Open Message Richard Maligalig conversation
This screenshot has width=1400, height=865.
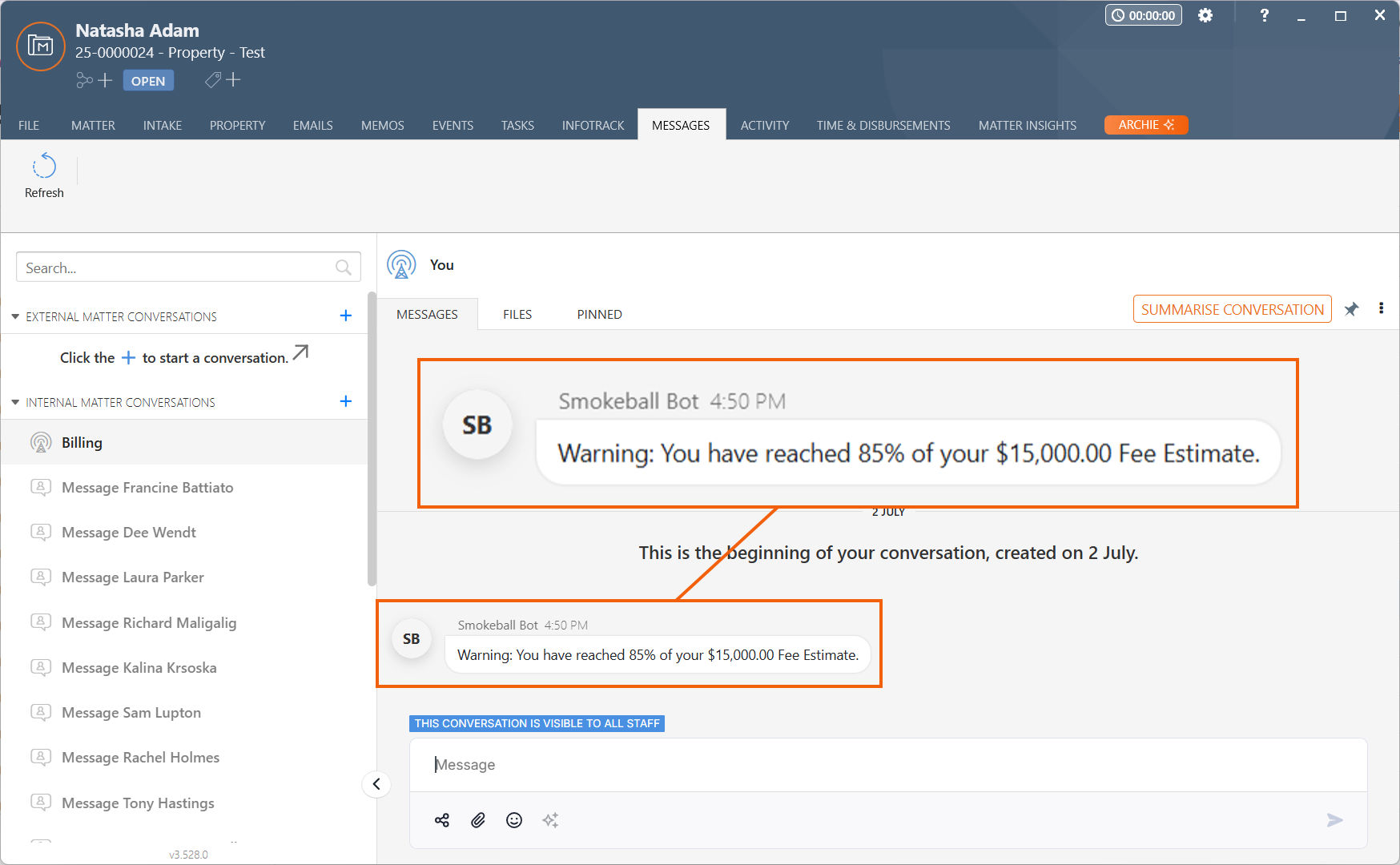tap(184, 622)
